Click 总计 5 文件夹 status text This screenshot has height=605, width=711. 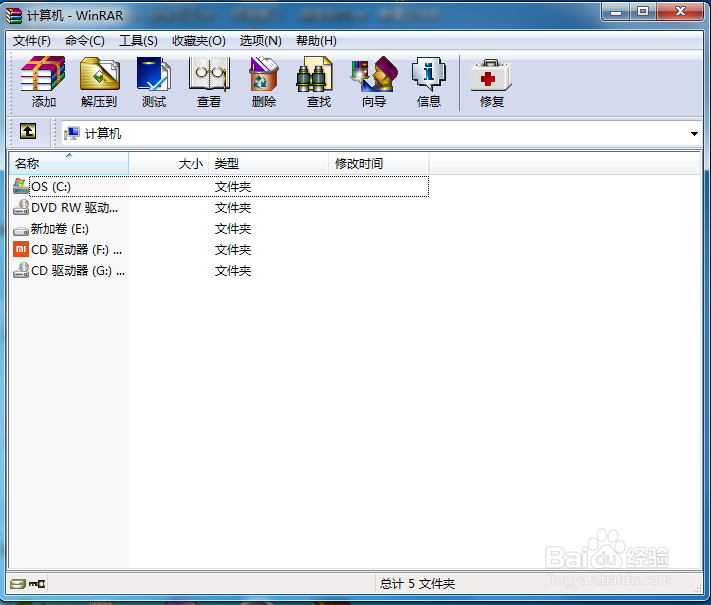pyautogui.click(x=417, y=584)
